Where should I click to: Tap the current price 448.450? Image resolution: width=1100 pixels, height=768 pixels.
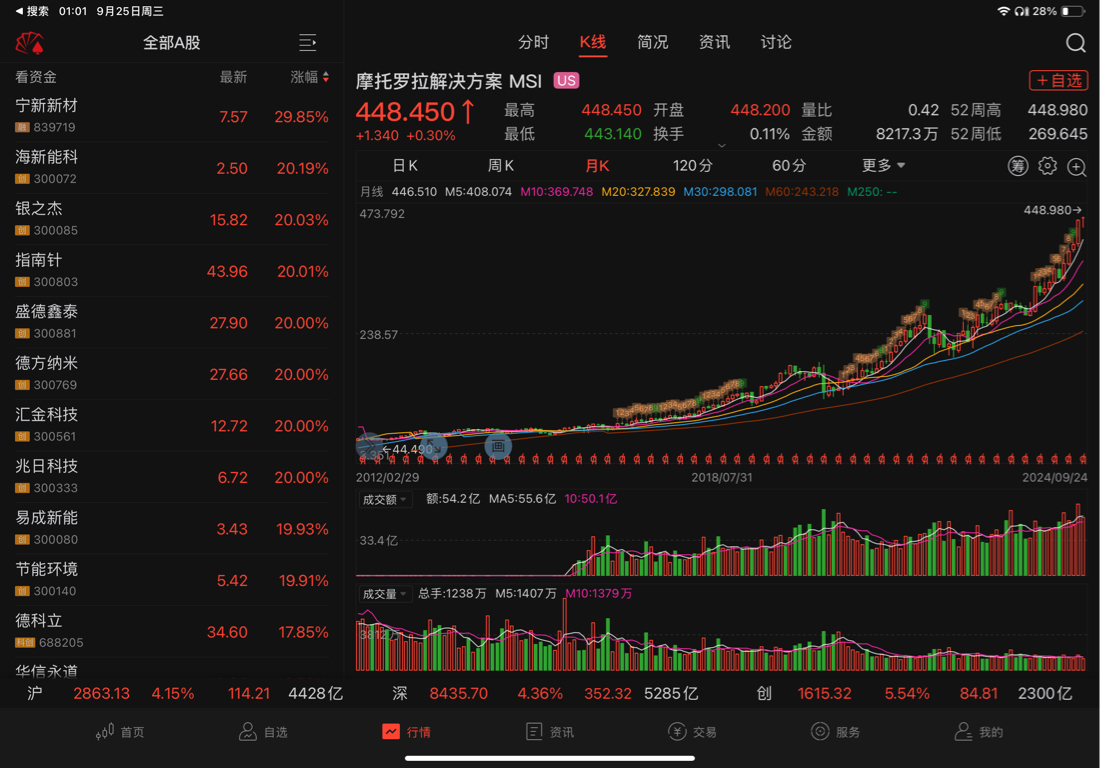[x=405, y=112]
